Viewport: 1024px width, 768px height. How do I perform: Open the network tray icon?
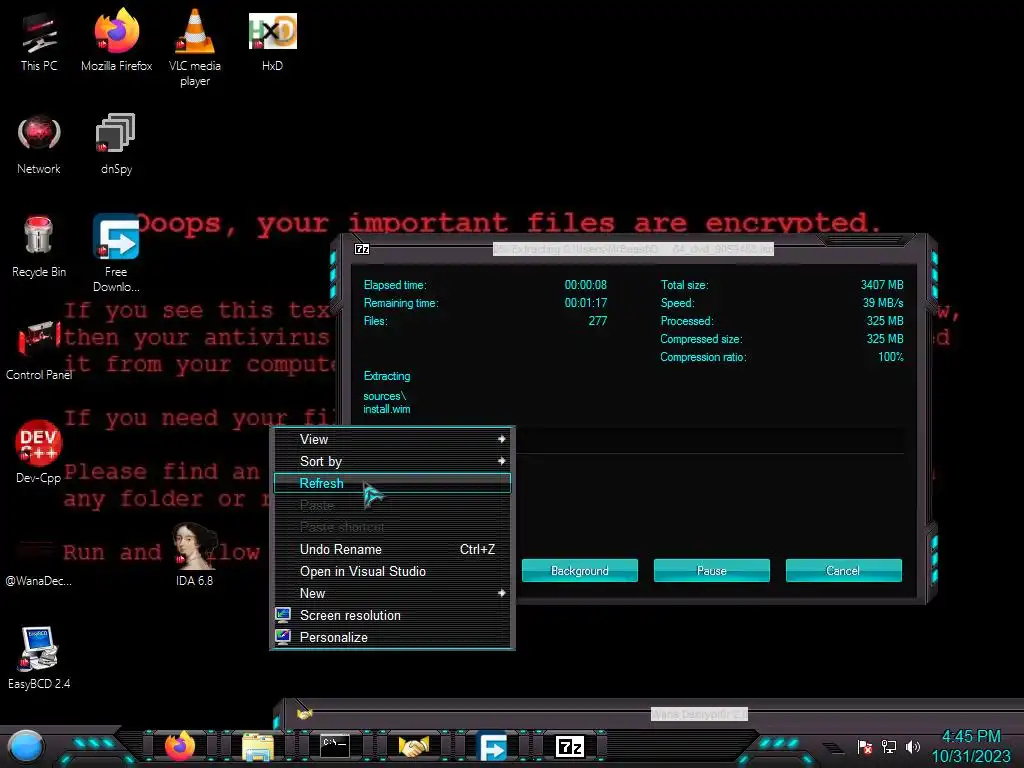889,747
